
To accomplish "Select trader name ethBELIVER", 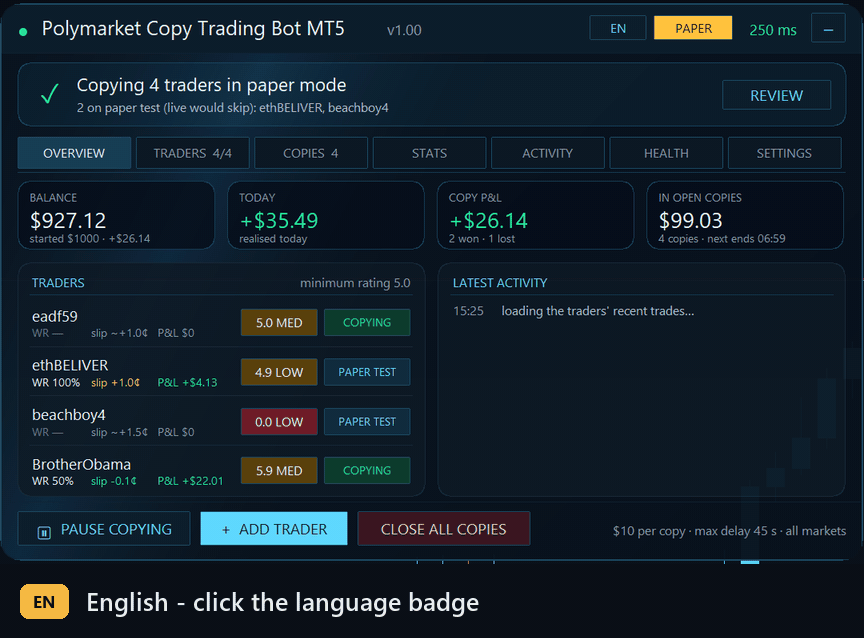I will tap(70, 365).
